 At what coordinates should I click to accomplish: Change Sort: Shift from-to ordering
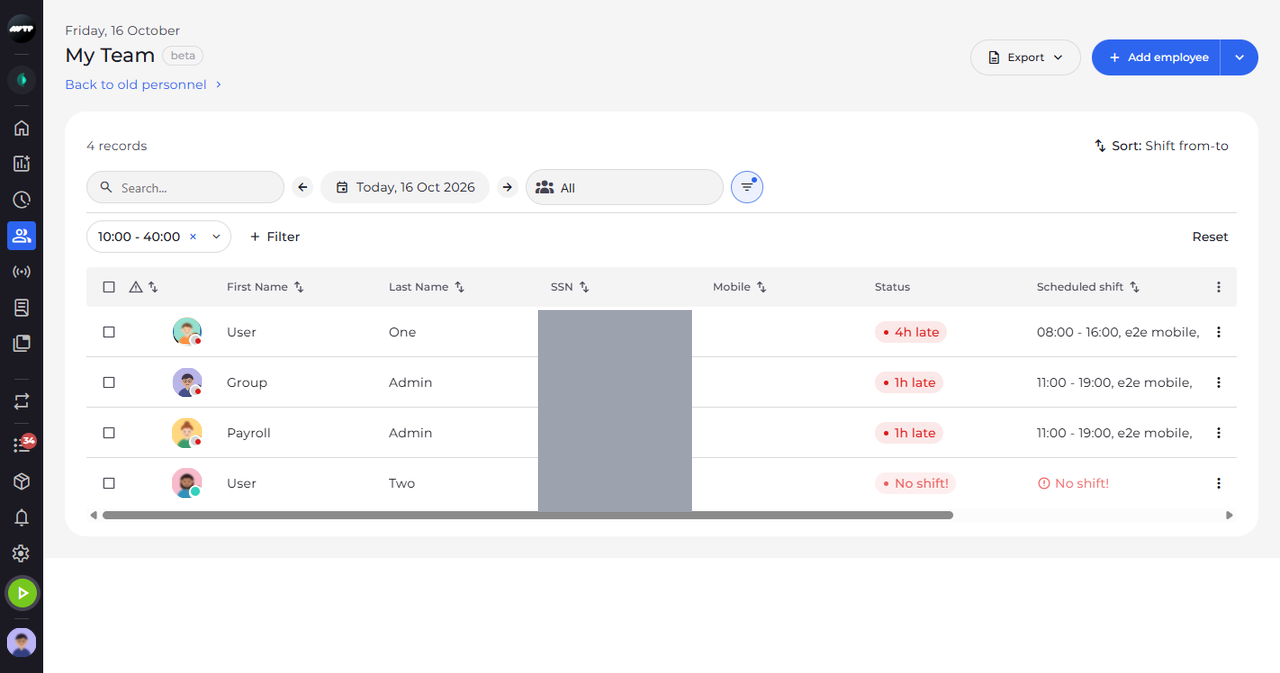pyautogui.click(x=1161, y=146)
